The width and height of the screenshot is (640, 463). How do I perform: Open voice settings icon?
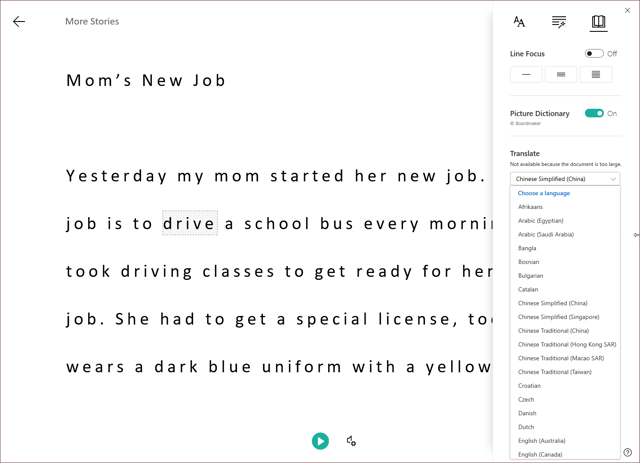[351, 441]
